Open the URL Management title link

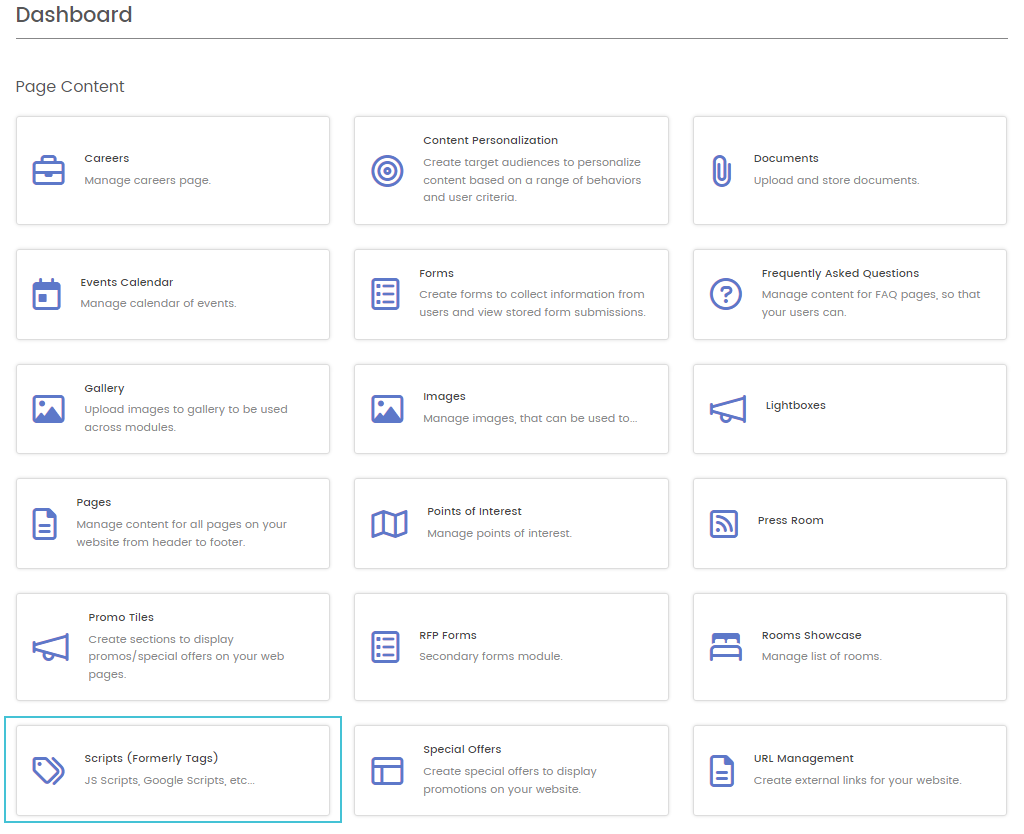(803, 758)
